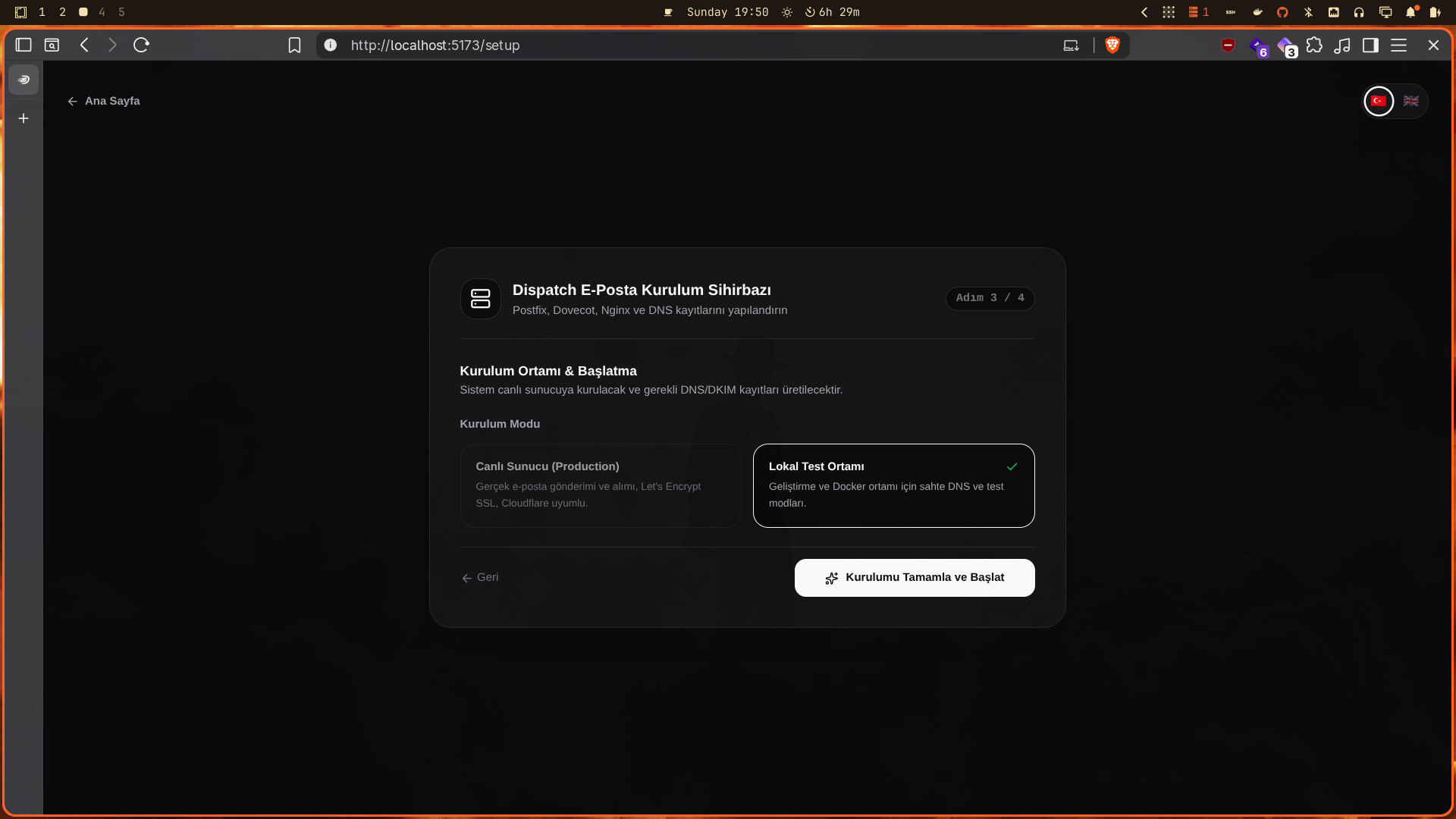
Task: Click the Dispatch E-Posta Kurulum Sihirbazı title
Action: point(642,290)
